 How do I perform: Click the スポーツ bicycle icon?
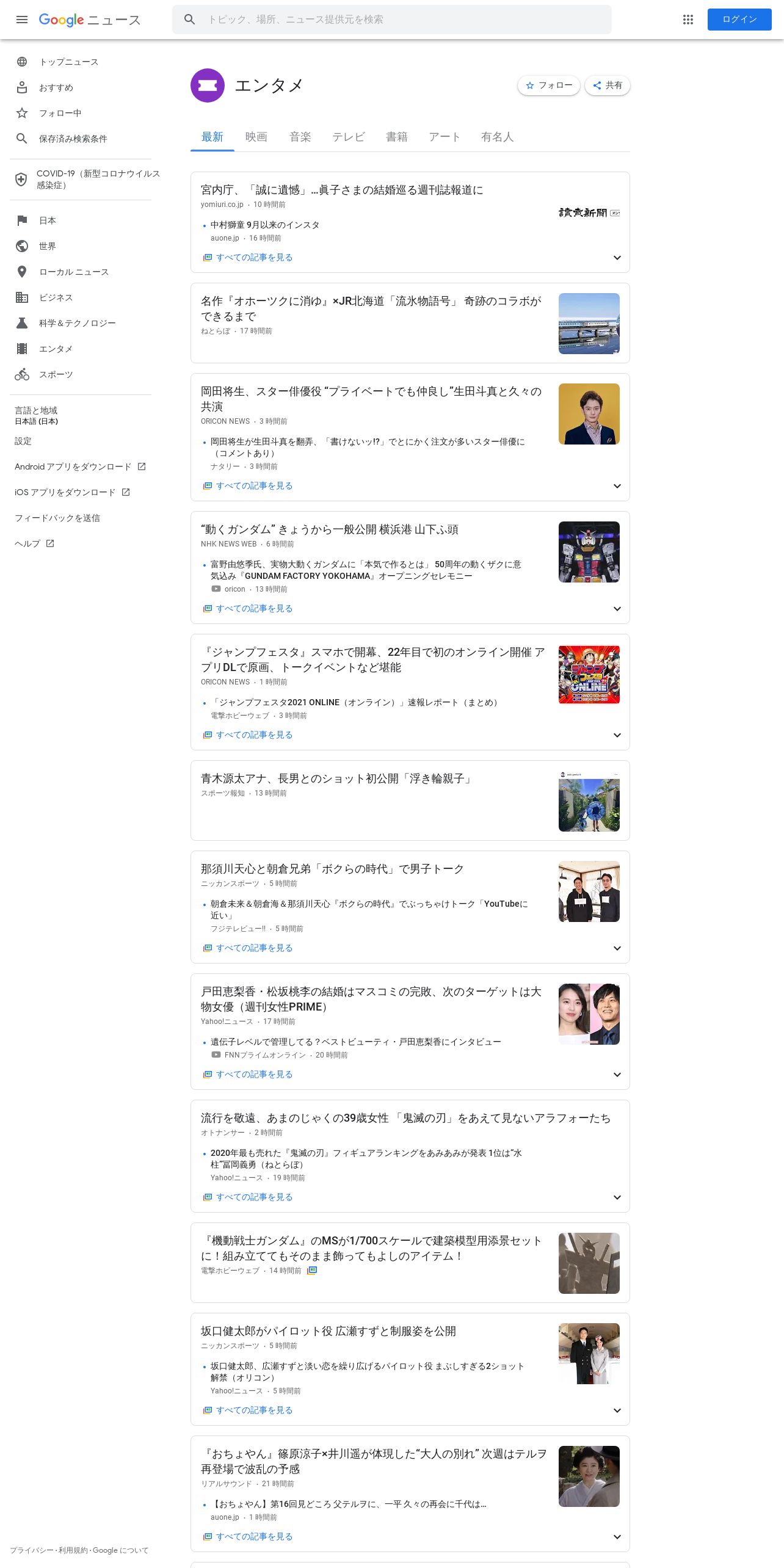tap(22, 374)
